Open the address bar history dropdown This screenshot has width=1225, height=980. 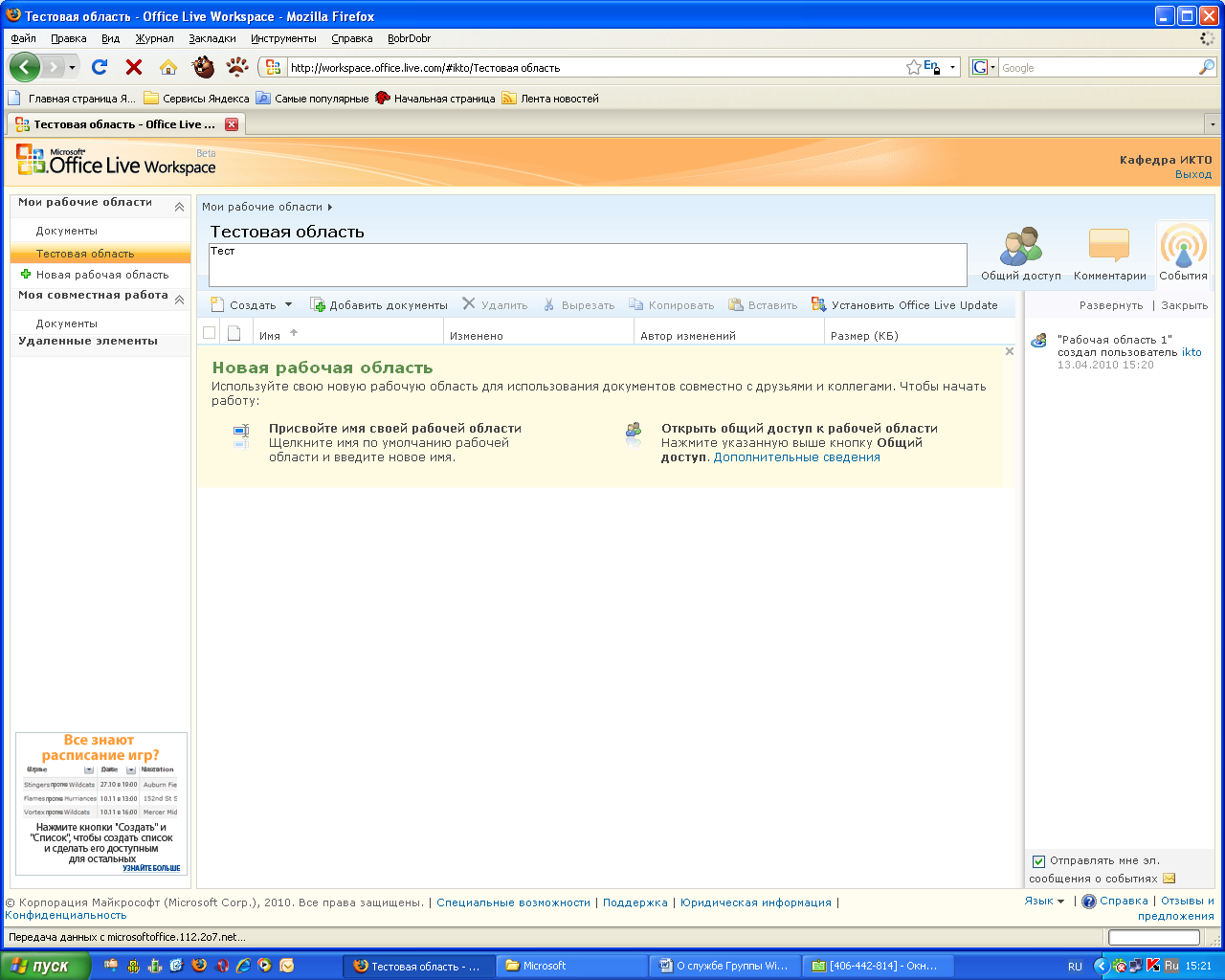pyautogui.click(x=952, y=68)
